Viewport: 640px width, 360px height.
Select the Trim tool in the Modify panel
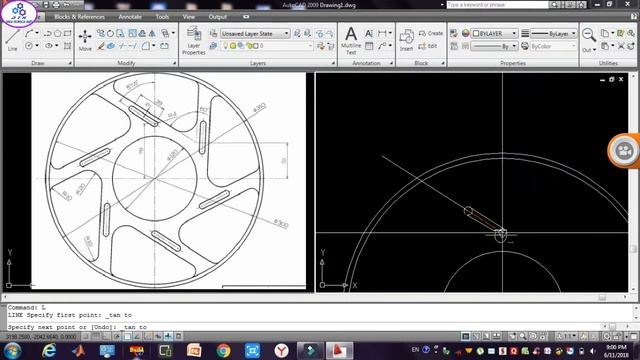coord(122,46)
